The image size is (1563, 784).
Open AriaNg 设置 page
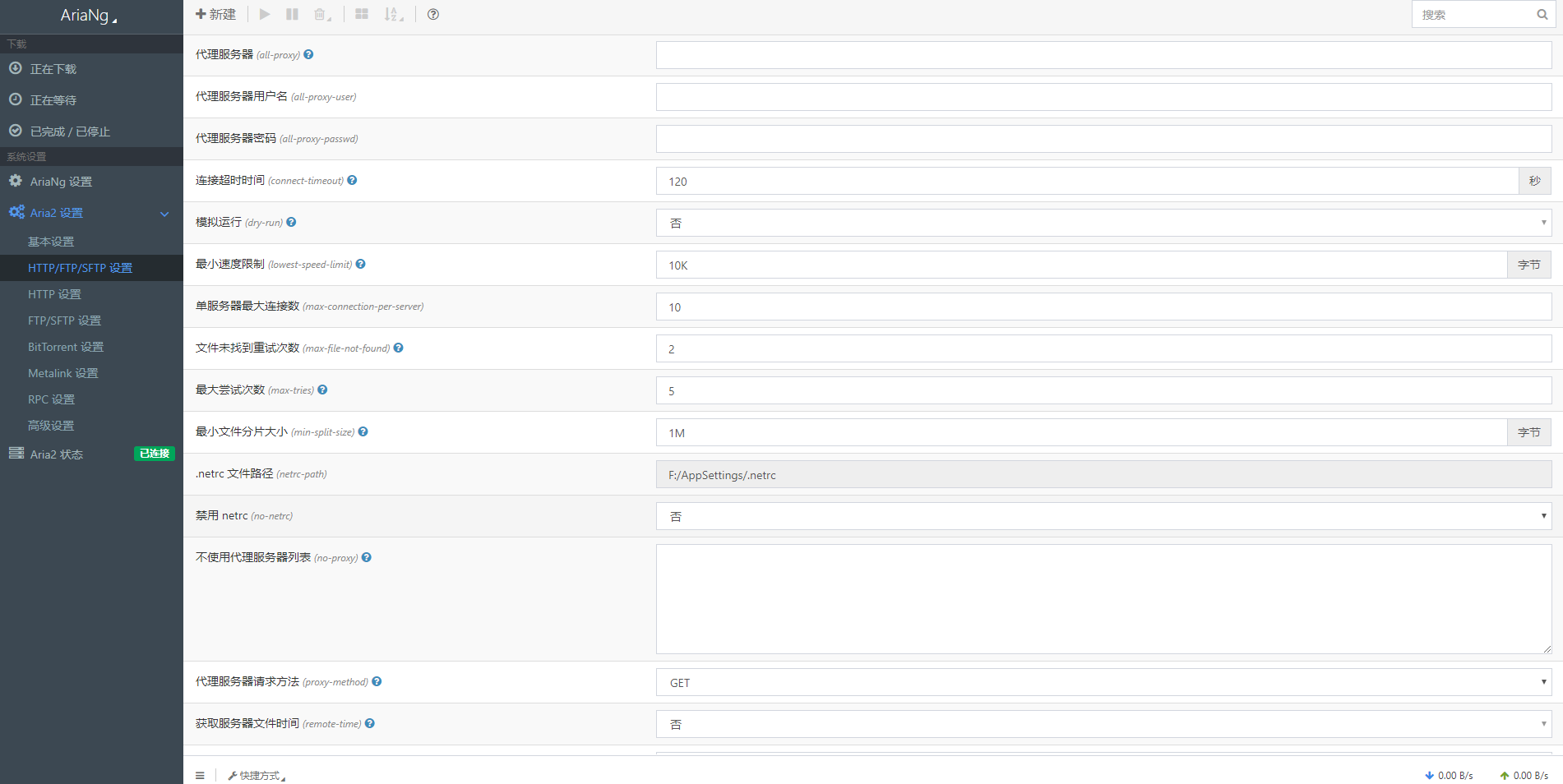click(91, 182)
